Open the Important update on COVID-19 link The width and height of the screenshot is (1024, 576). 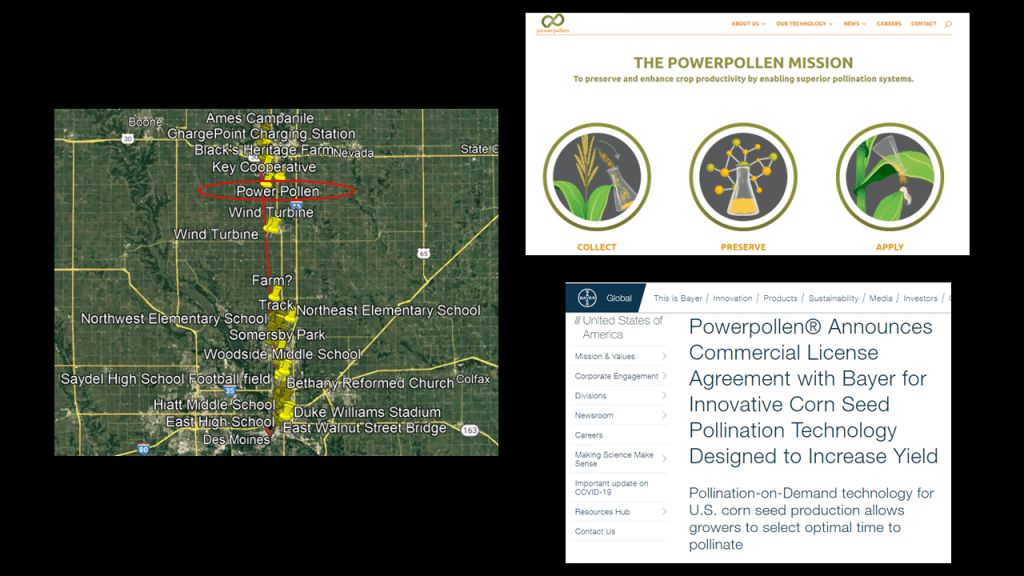(x=611, y=488)
